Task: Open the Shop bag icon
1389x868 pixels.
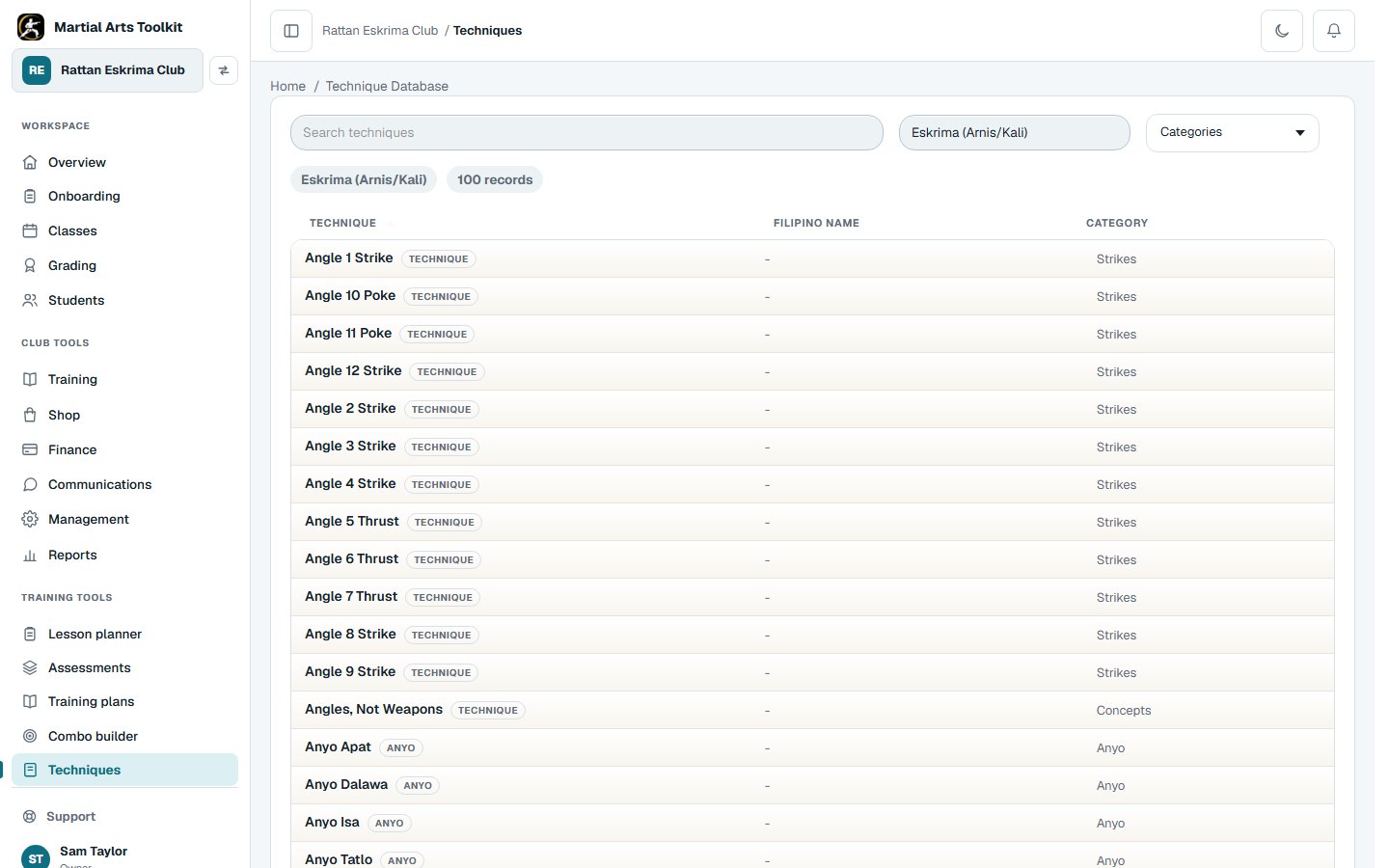Action: (x=30, y=415)
